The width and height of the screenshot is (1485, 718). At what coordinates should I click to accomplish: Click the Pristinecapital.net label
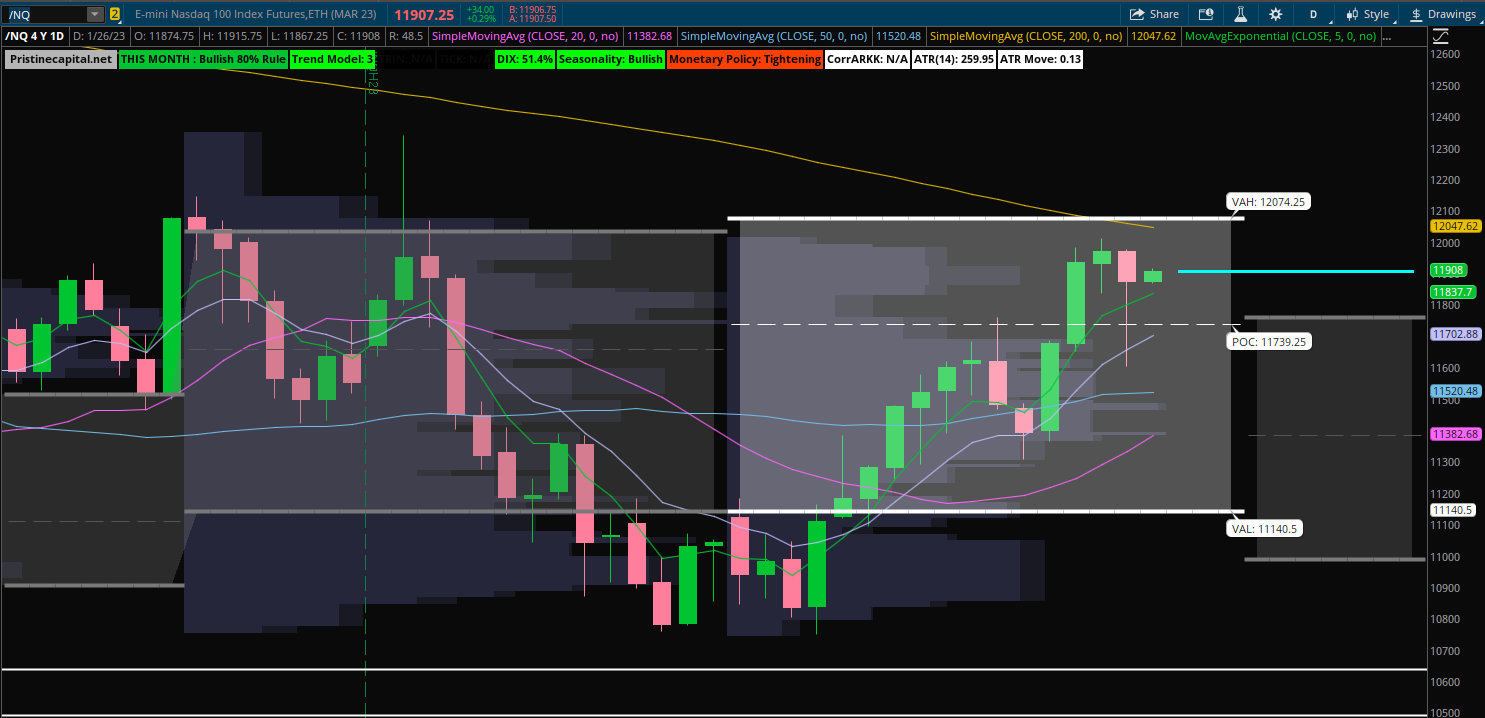point(60,59)
